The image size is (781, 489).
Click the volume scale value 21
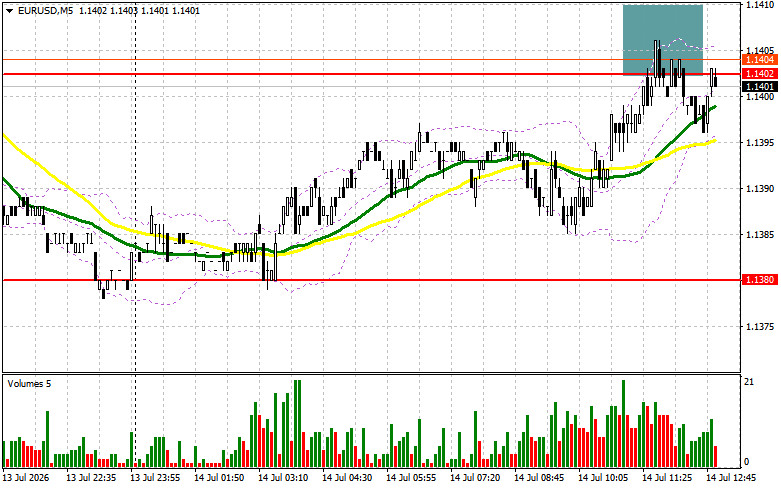[749, 382]
